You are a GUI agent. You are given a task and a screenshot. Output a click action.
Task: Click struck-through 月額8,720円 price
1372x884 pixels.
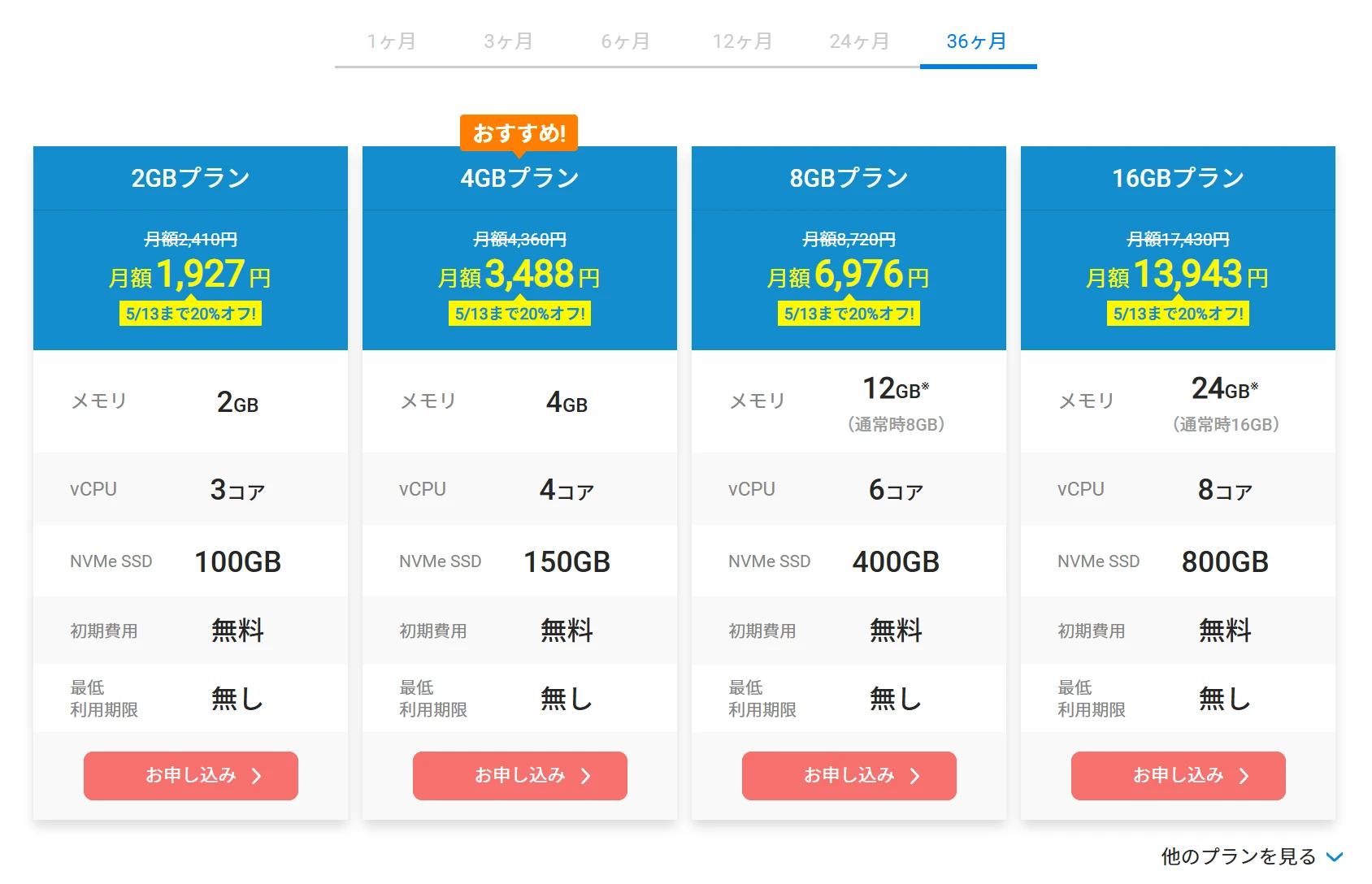849,239
